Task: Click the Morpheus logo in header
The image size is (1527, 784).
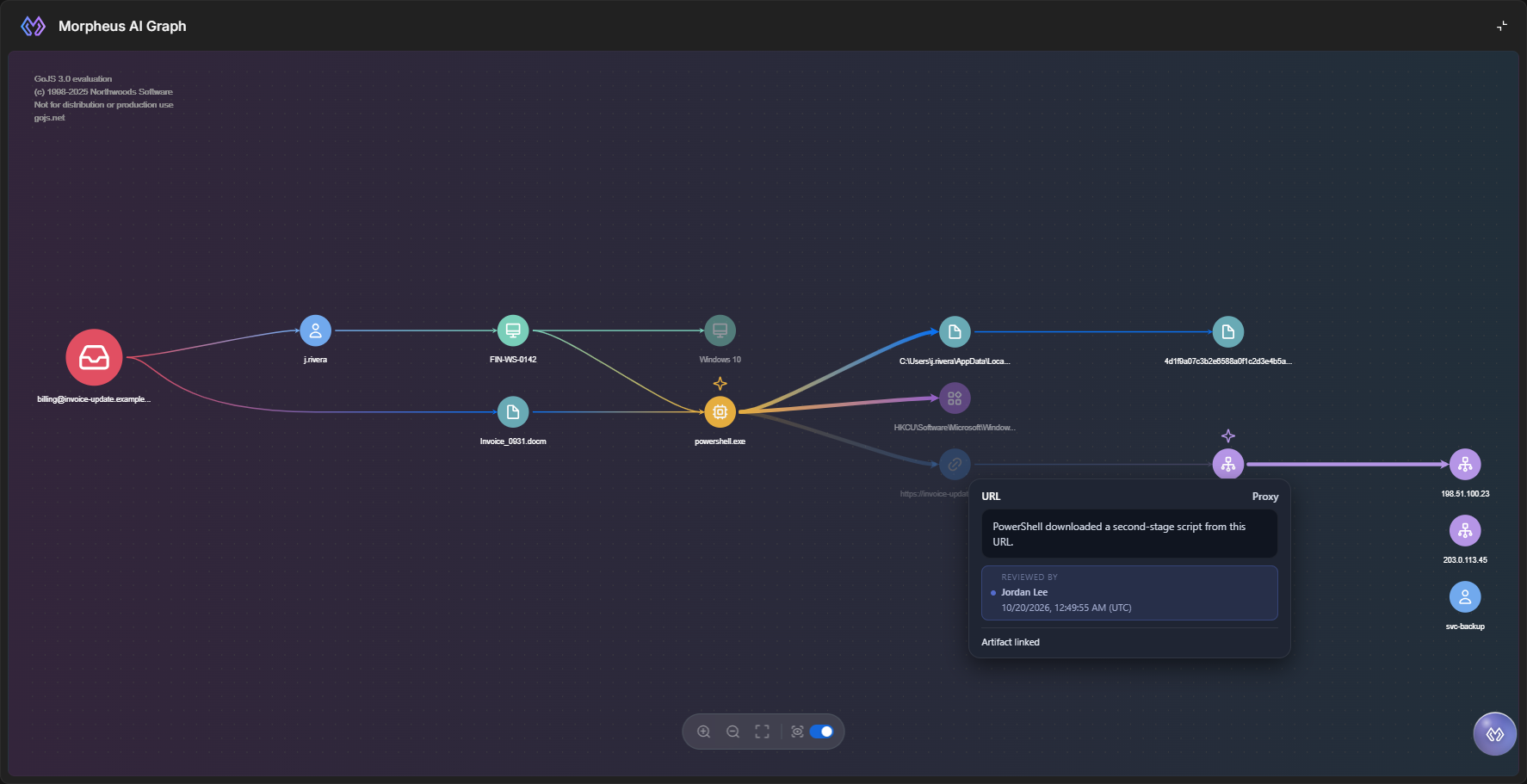Action: pyautogui.click(x=33, y=27)
